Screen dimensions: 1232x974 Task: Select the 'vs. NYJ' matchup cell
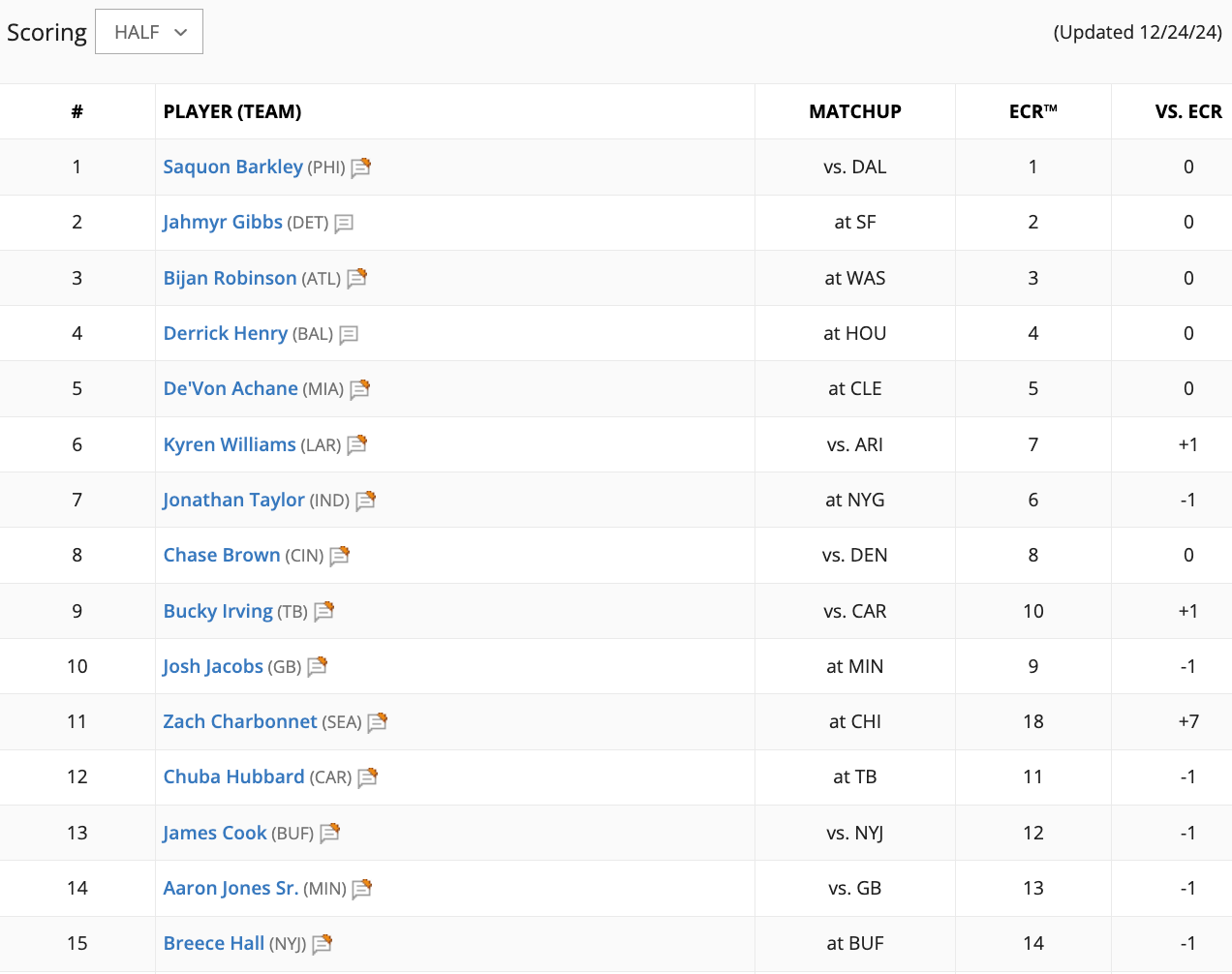[x=855, y=833]
